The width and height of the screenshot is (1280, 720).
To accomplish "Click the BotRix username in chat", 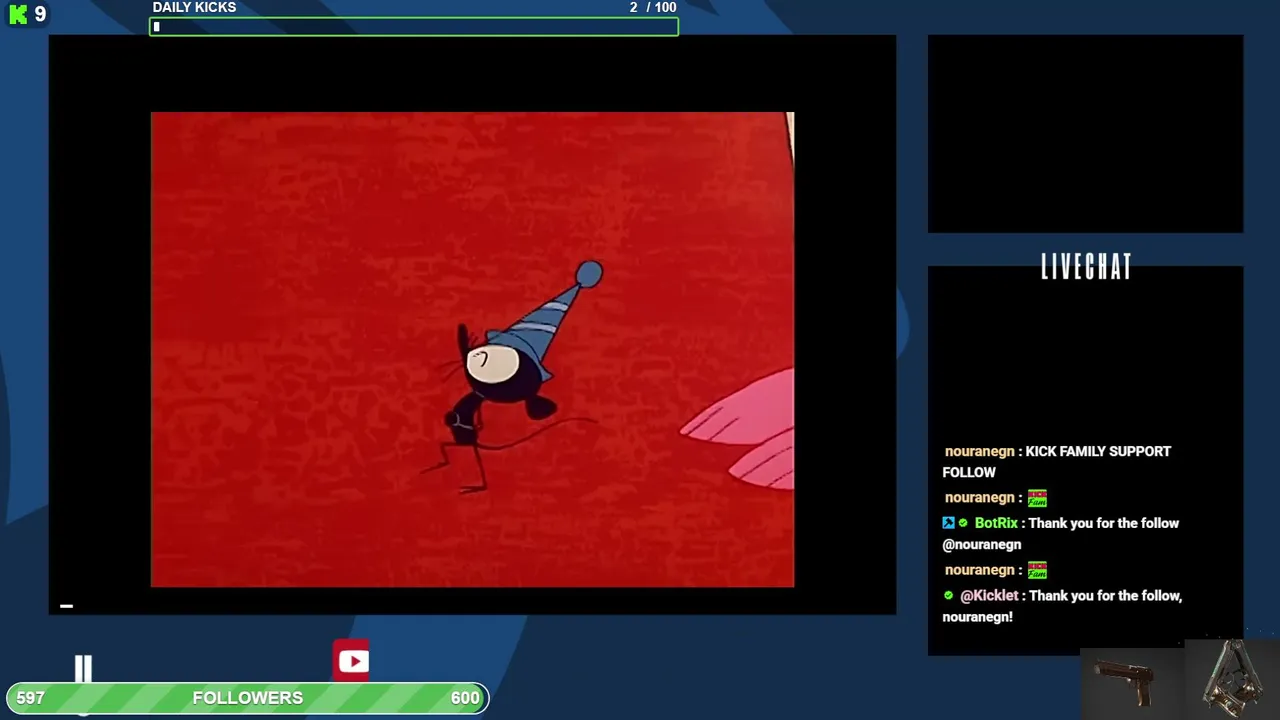I will [x=996, y=523].
